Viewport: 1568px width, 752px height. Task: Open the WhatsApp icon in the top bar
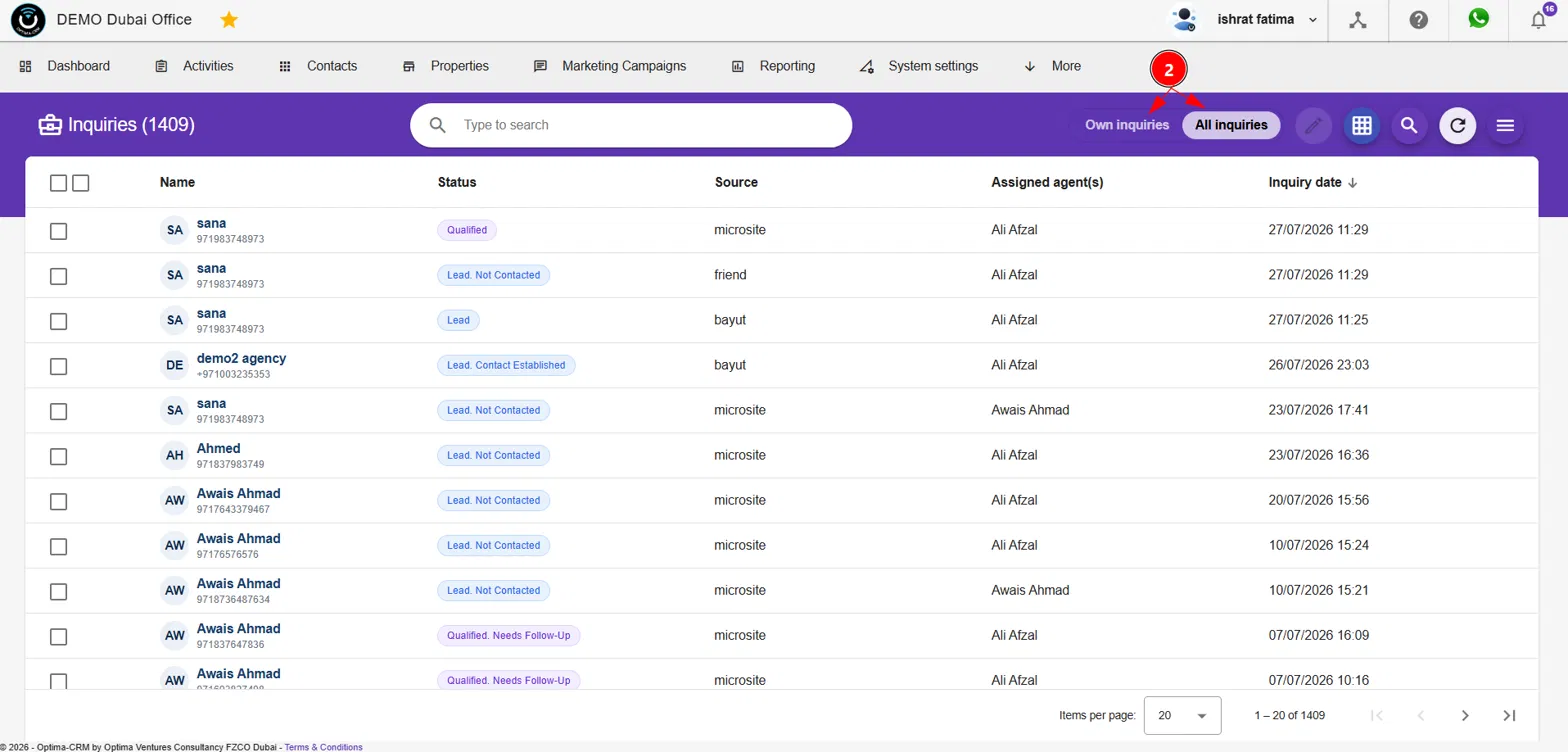[x=1478, y=19]
